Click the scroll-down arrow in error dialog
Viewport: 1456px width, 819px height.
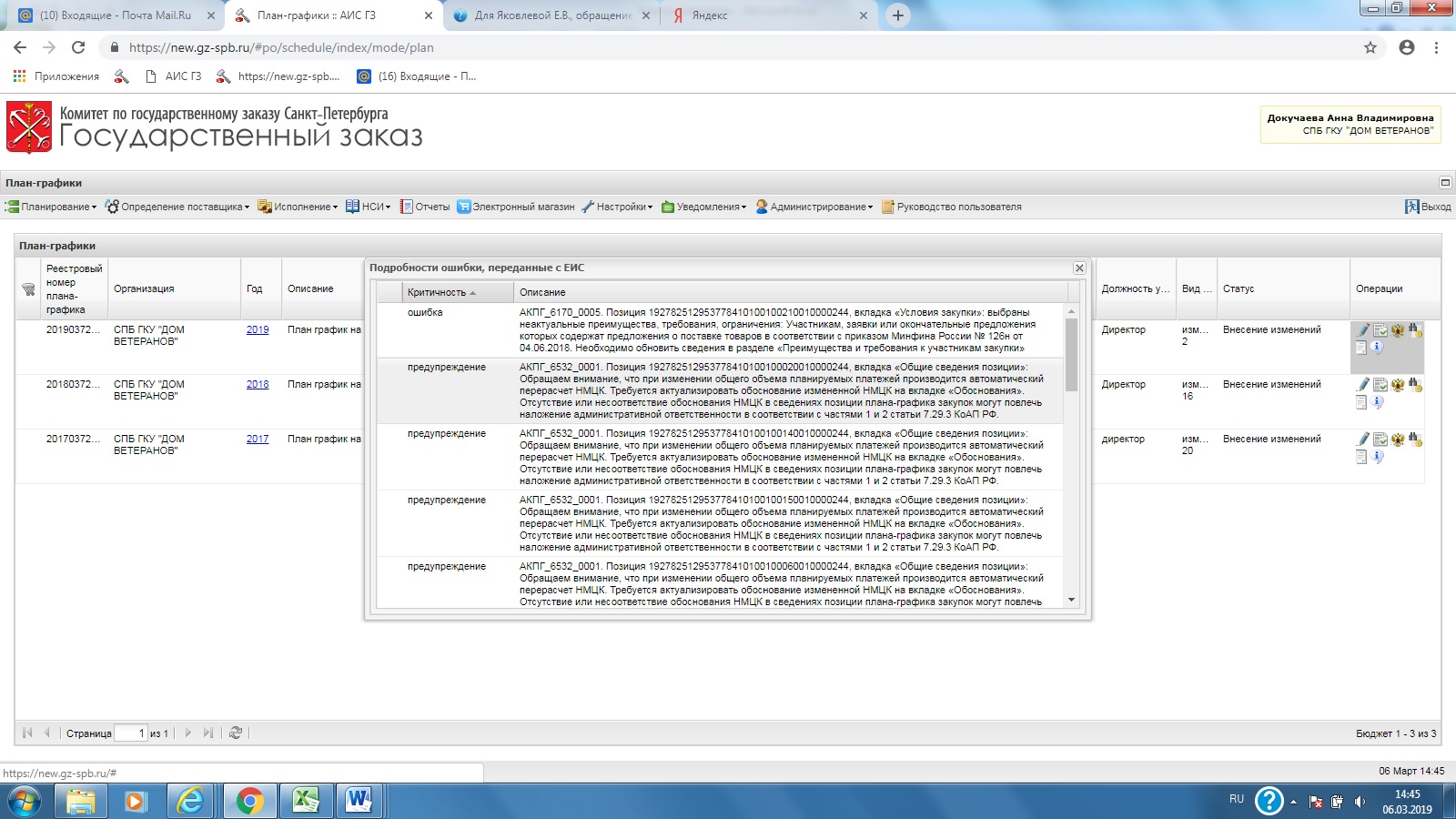click(x=1071, y=600)
